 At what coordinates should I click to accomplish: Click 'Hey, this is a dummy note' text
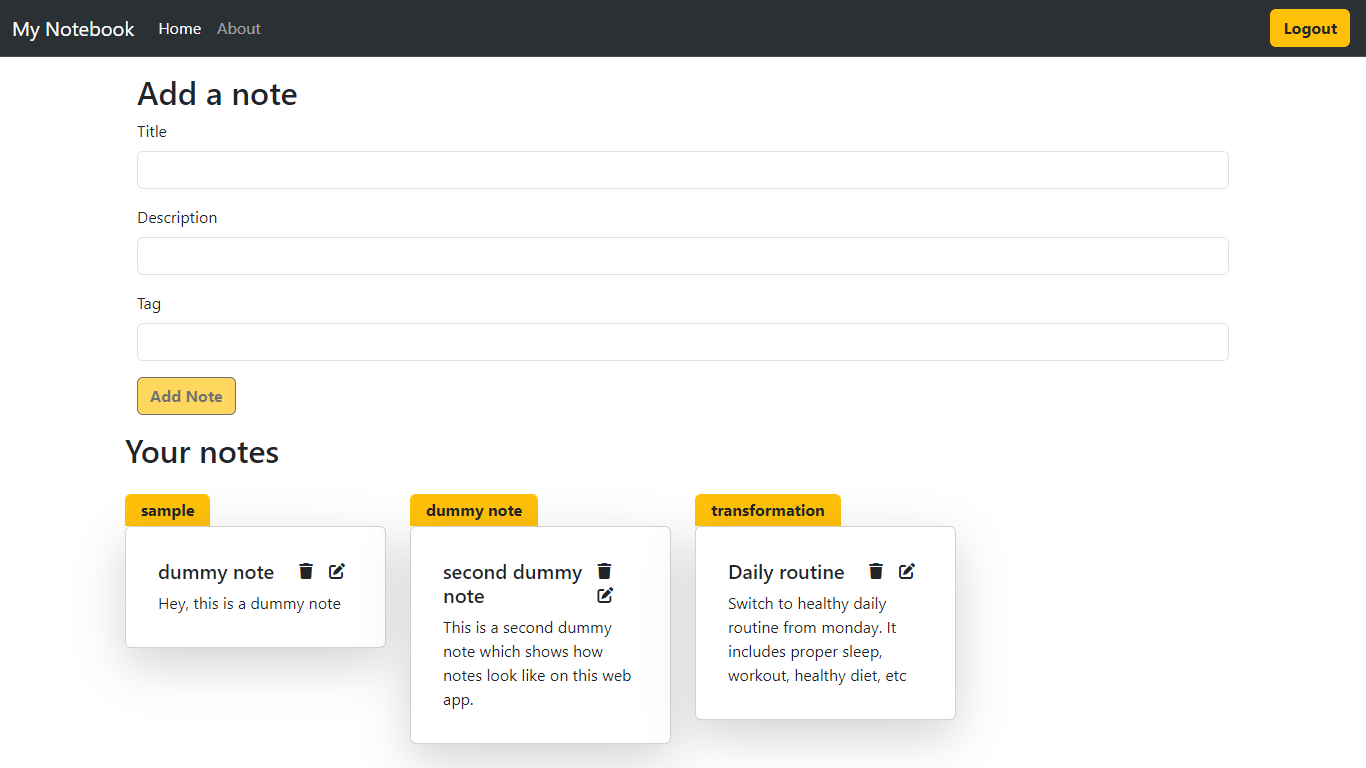click(250, 604)
